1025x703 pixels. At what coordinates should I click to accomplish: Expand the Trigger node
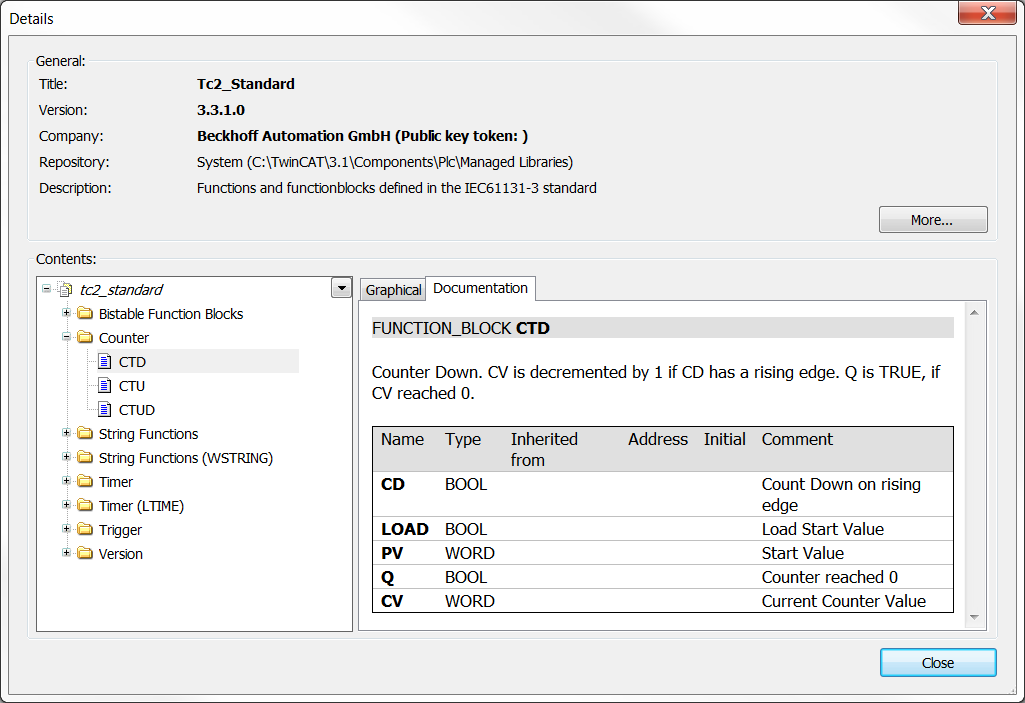click(x=66, y=528)
